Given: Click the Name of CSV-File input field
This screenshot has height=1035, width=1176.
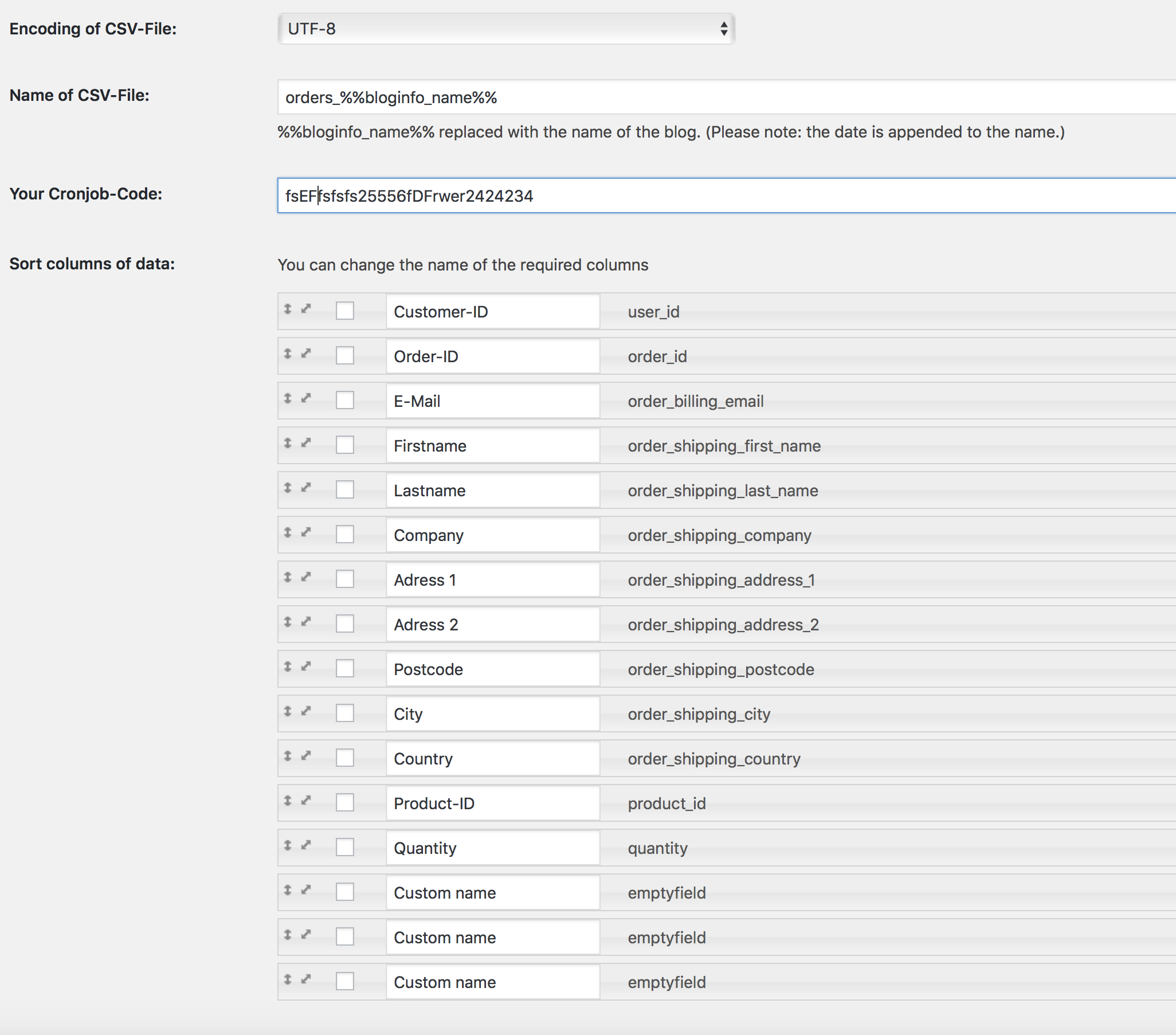Looking at the screenshot, I should point(727,97).
